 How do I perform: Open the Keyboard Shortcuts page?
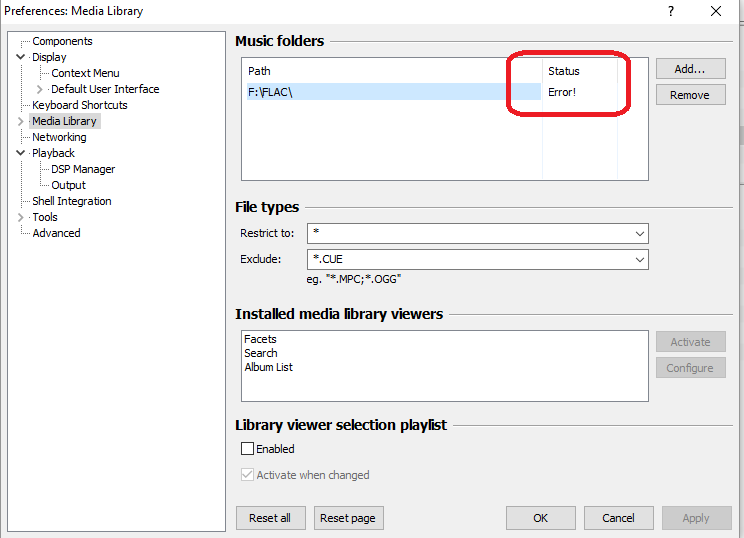(x=79, y=105)
